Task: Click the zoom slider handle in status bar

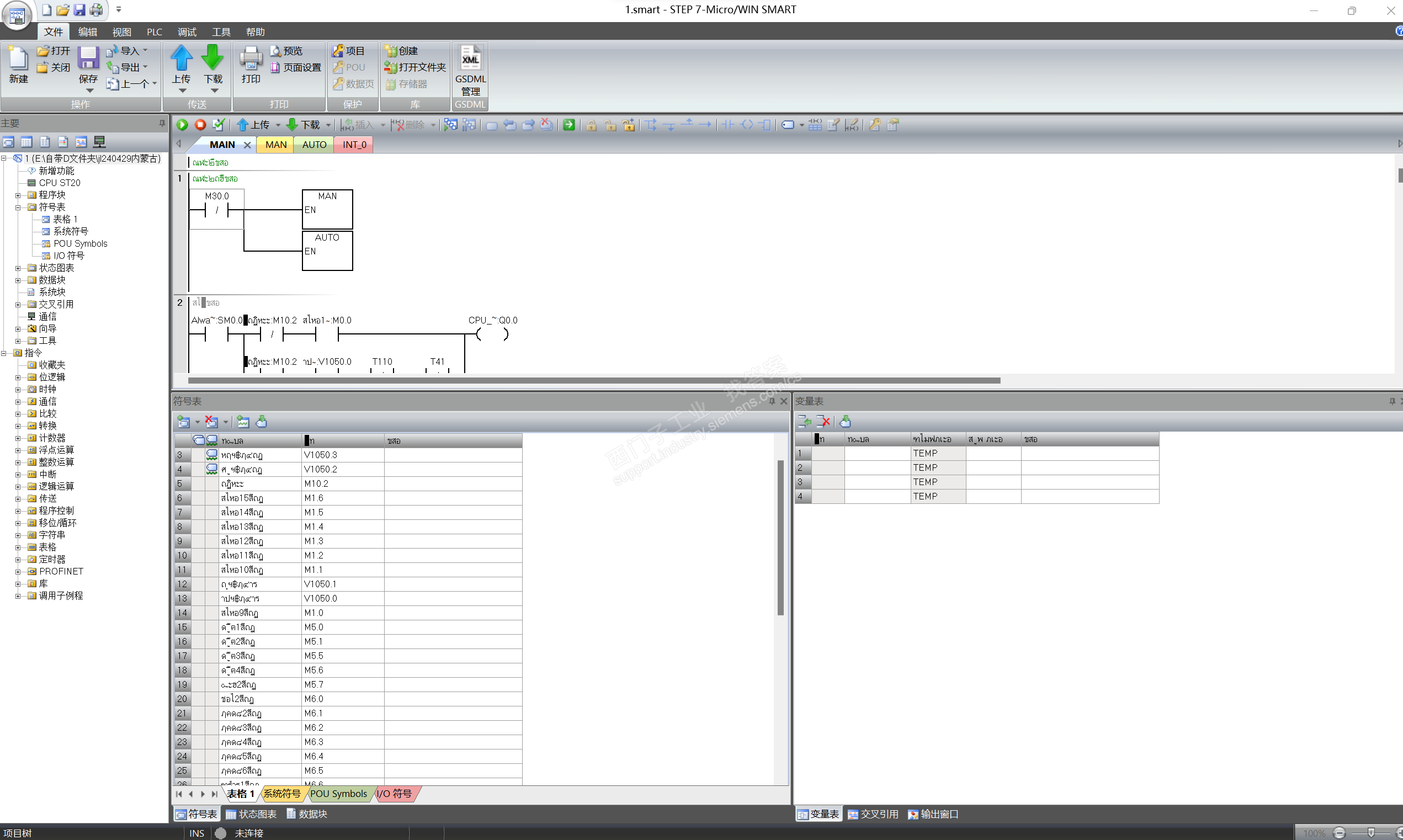Action: [x=1370, y=833]
